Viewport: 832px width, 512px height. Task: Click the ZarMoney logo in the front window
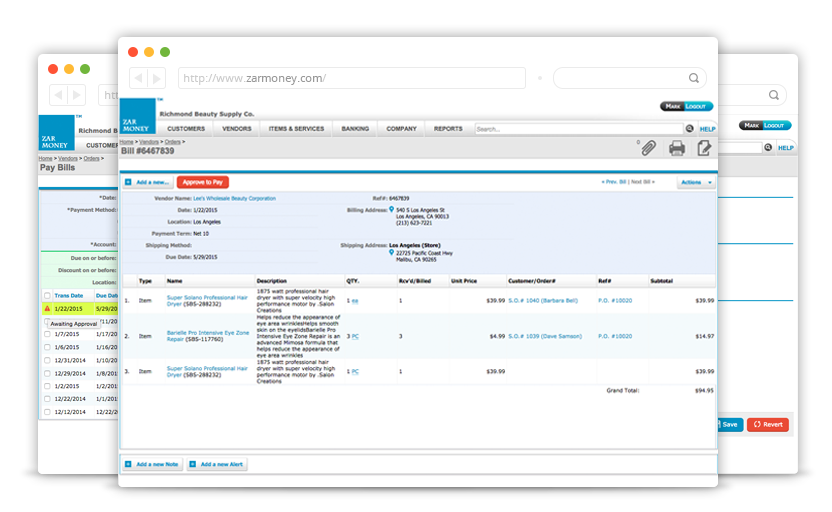(x=137, y=116)
